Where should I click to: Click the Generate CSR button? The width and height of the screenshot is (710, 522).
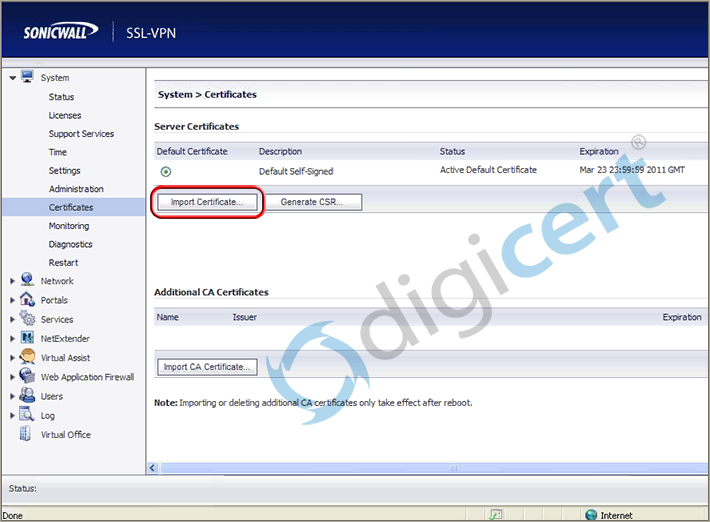point(312,202)
